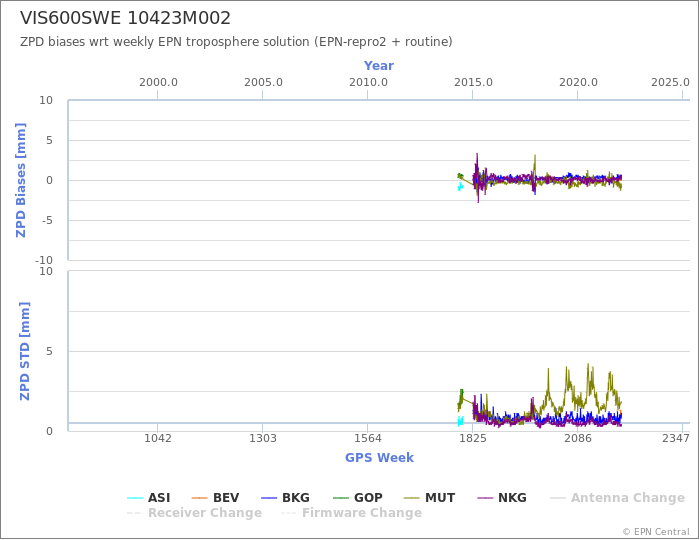The height and width of the screenshot is (540, 700).
Task: Click the purple NKG legend line marker
Action: point(485,498)
